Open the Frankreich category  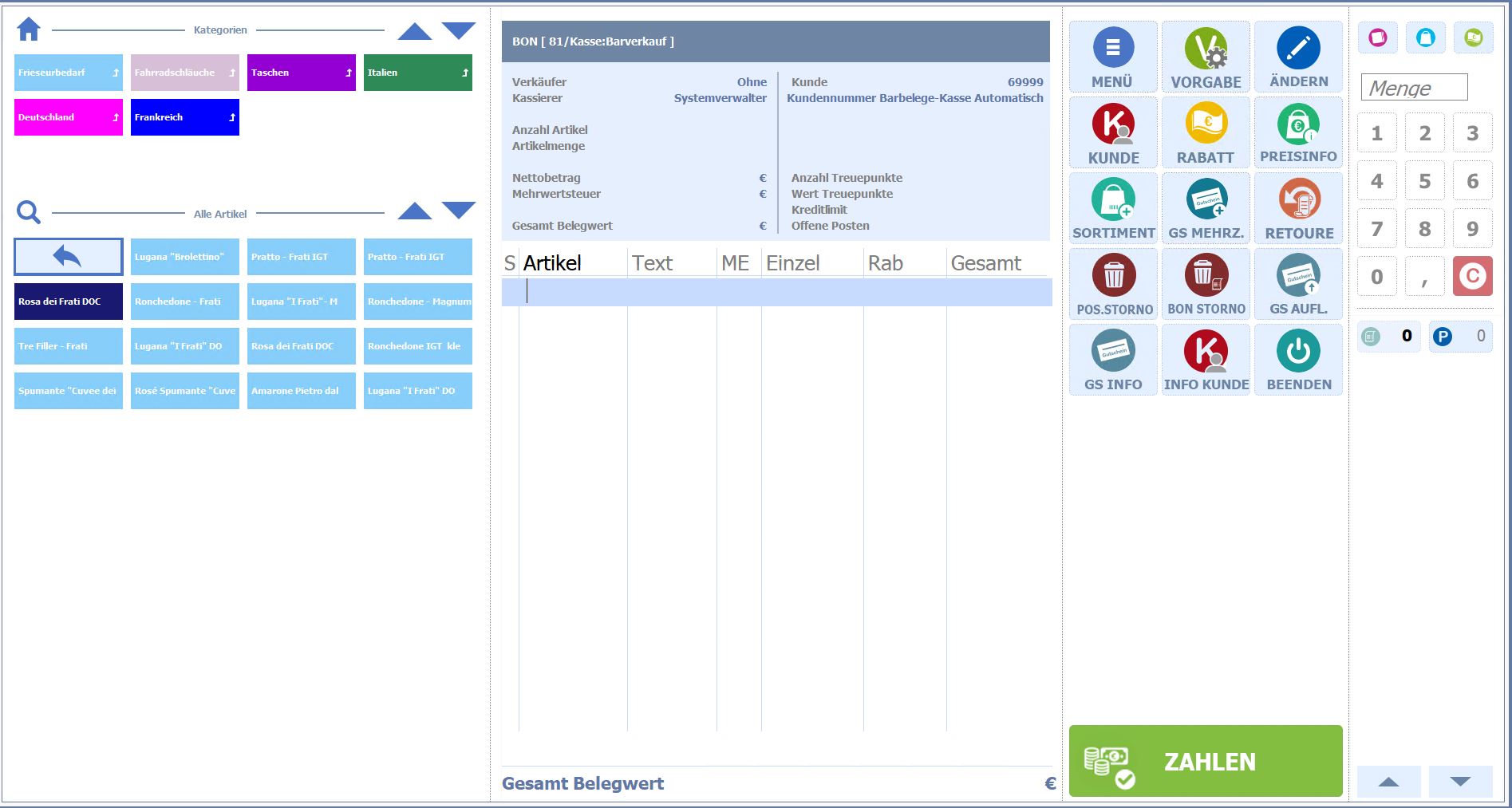185,117
